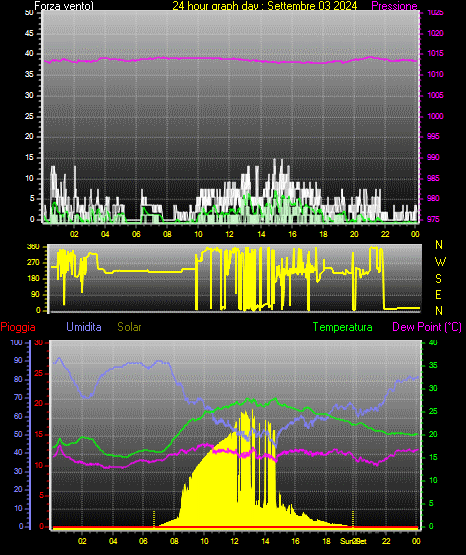Click the S wind direction label
466x555 pixels.
[x=438, y=279]
